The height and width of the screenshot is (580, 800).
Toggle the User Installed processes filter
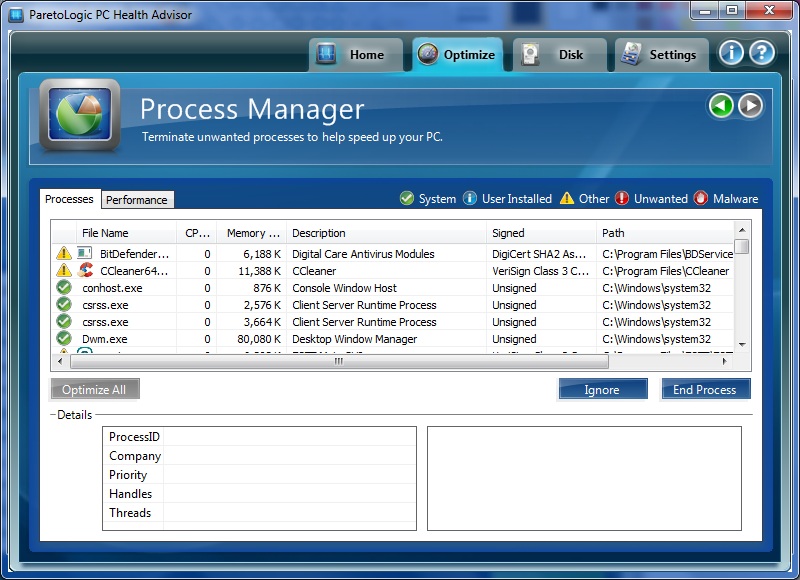(470, 199)
